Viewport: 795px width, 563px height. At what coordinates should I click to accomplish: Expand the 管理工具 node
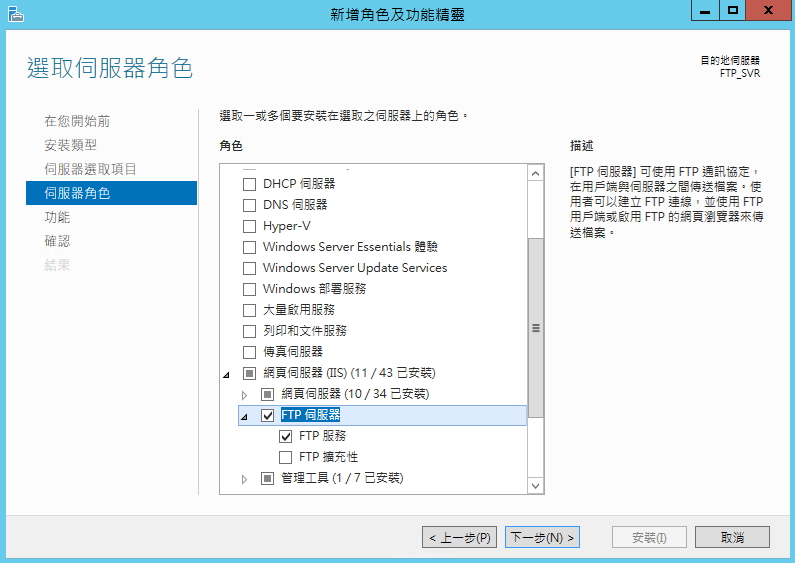coord(244,479)
